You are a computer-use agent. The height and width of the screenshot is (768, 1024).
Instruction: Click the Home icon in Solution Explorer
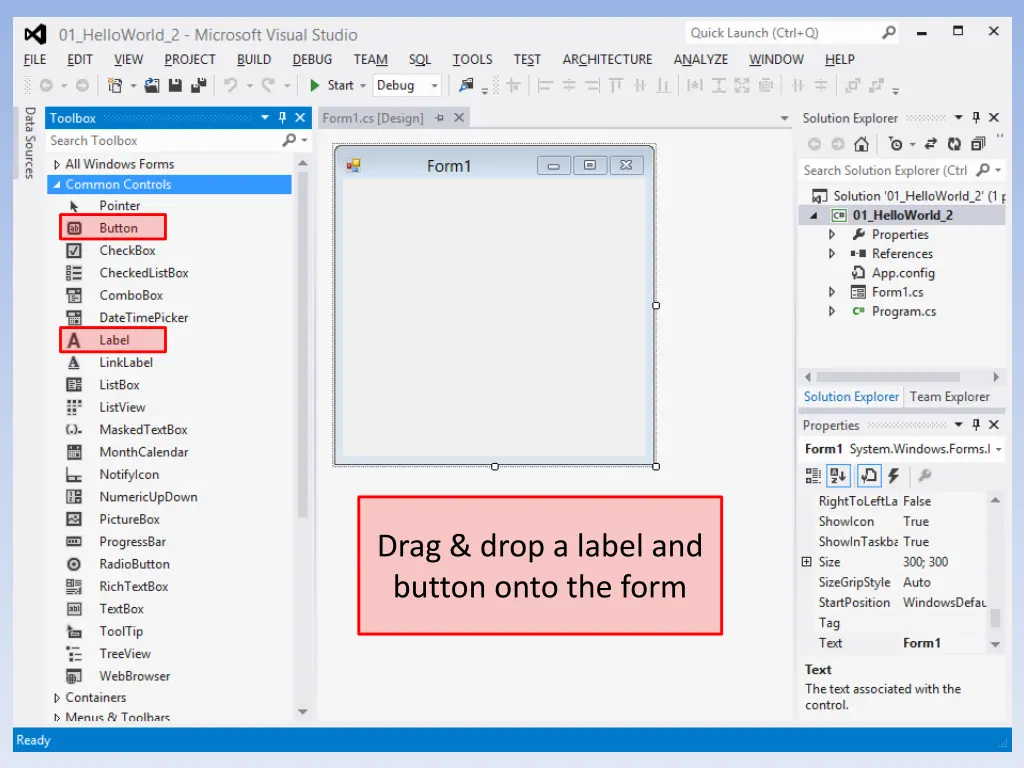[x=861, y=144]
